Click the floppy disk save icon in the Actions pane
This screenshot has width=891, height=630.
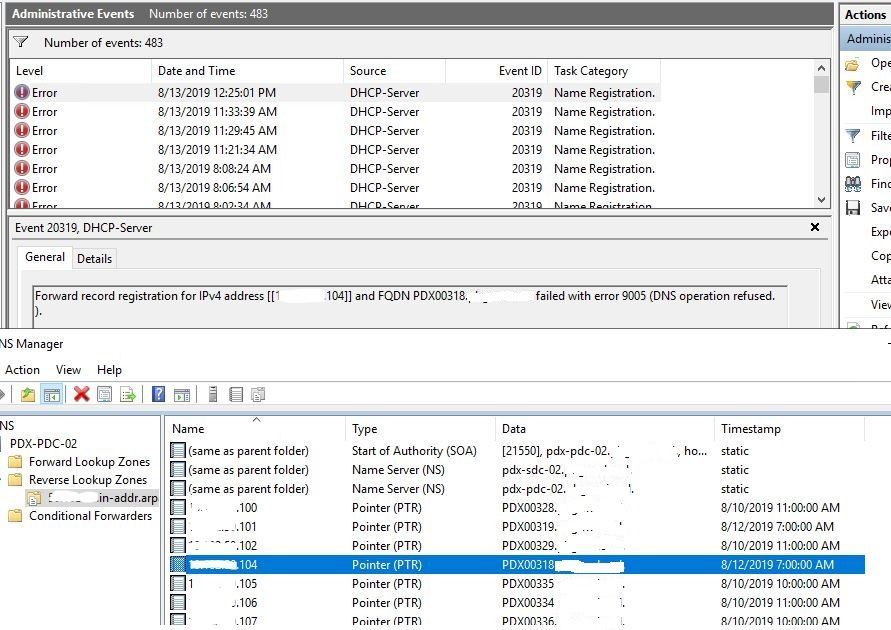(853, 208)
